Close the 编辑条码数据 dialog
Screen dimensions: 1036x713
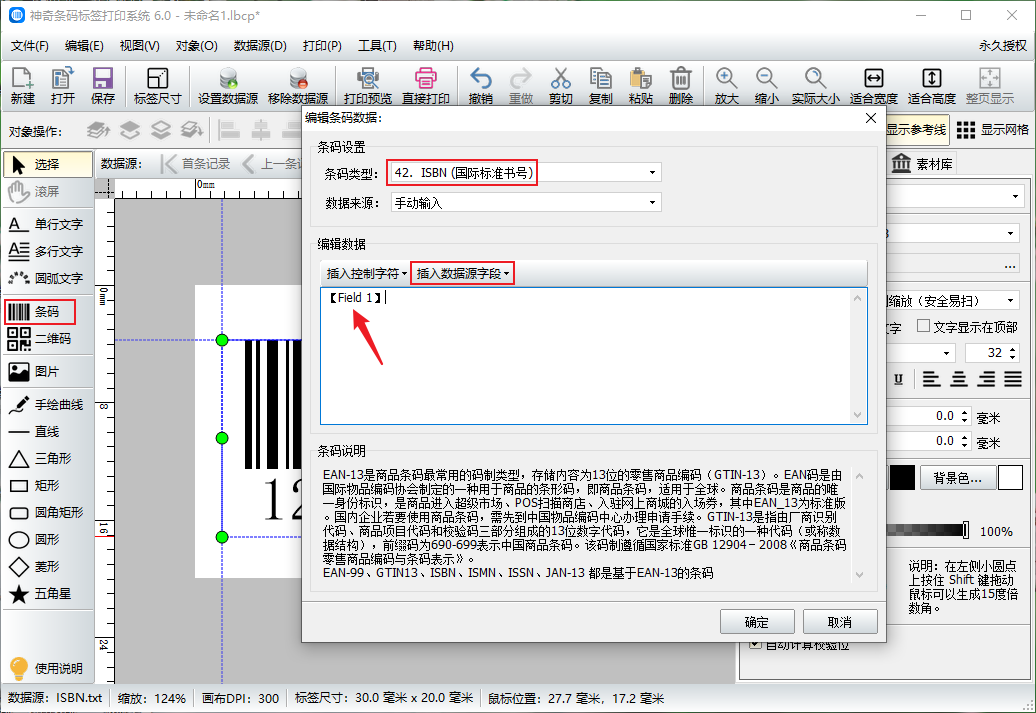coord(871,118)
